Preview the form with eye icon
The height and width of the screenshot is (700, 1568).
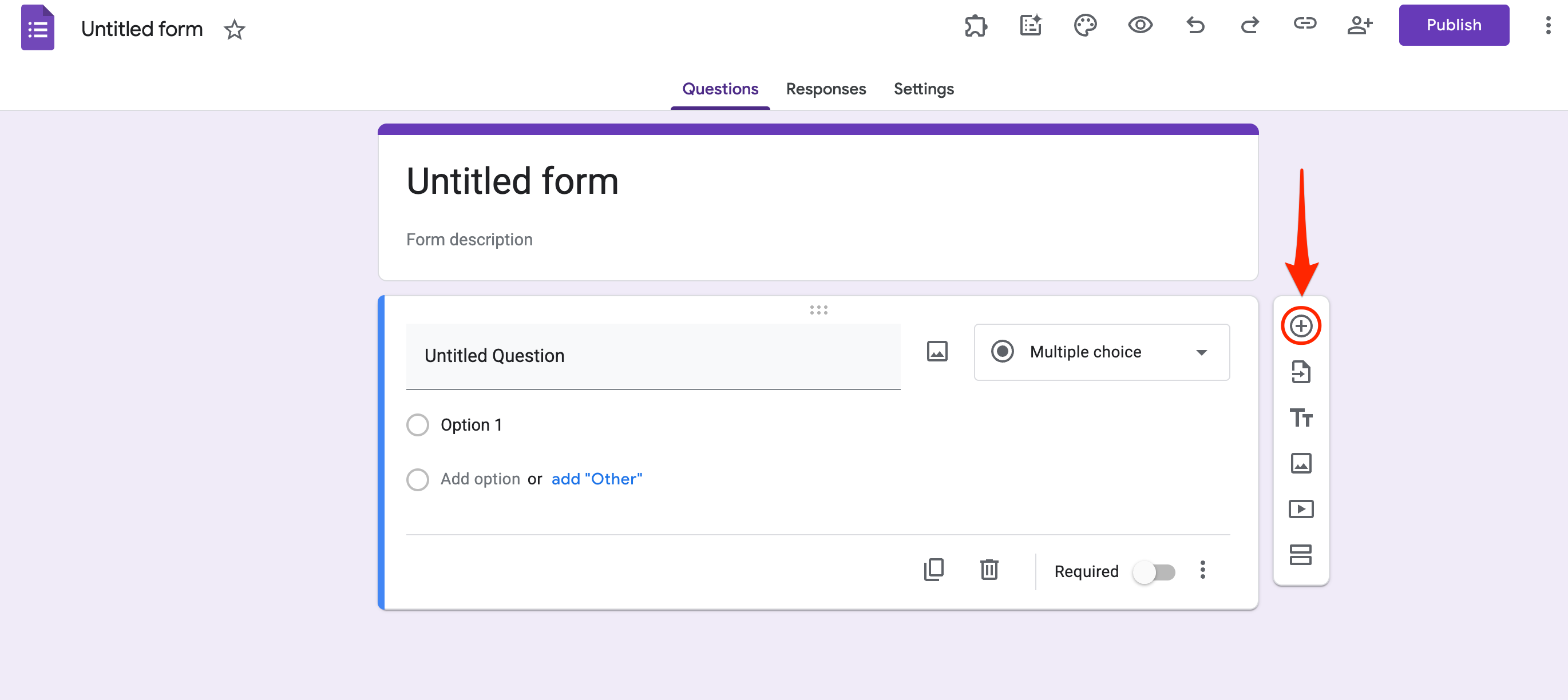pyautogui.click(x=1139, y=26)
